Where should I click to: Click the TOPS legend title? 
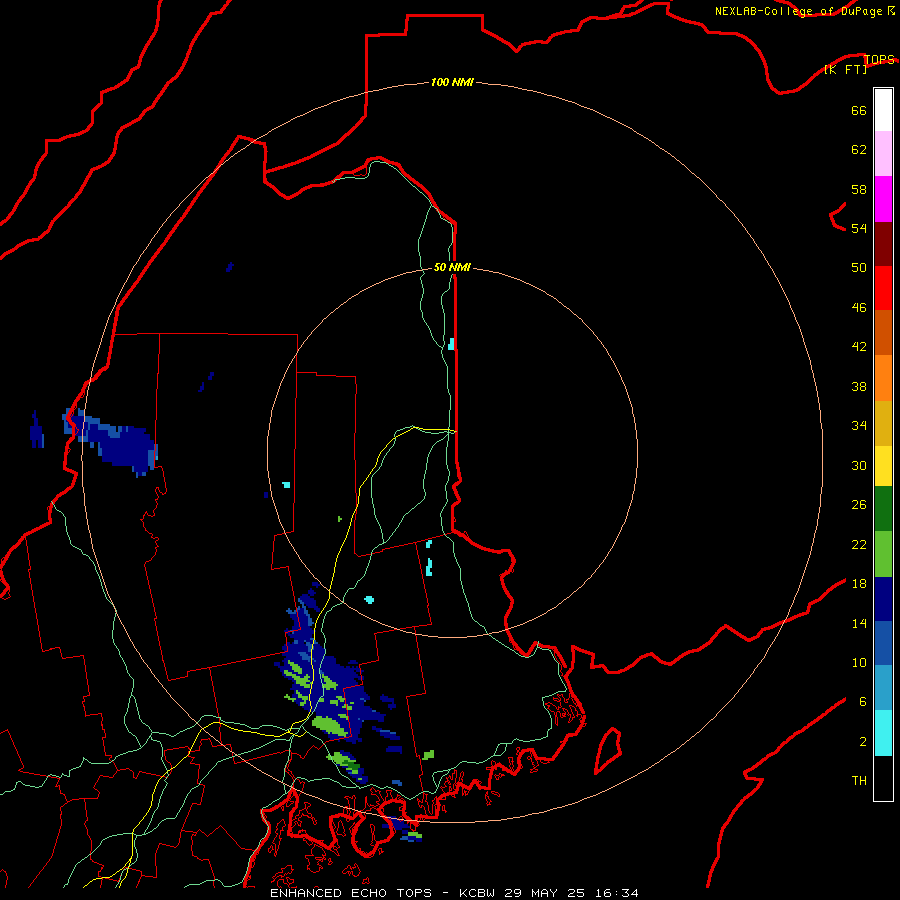pyautogui.click(x=879, y=59)
